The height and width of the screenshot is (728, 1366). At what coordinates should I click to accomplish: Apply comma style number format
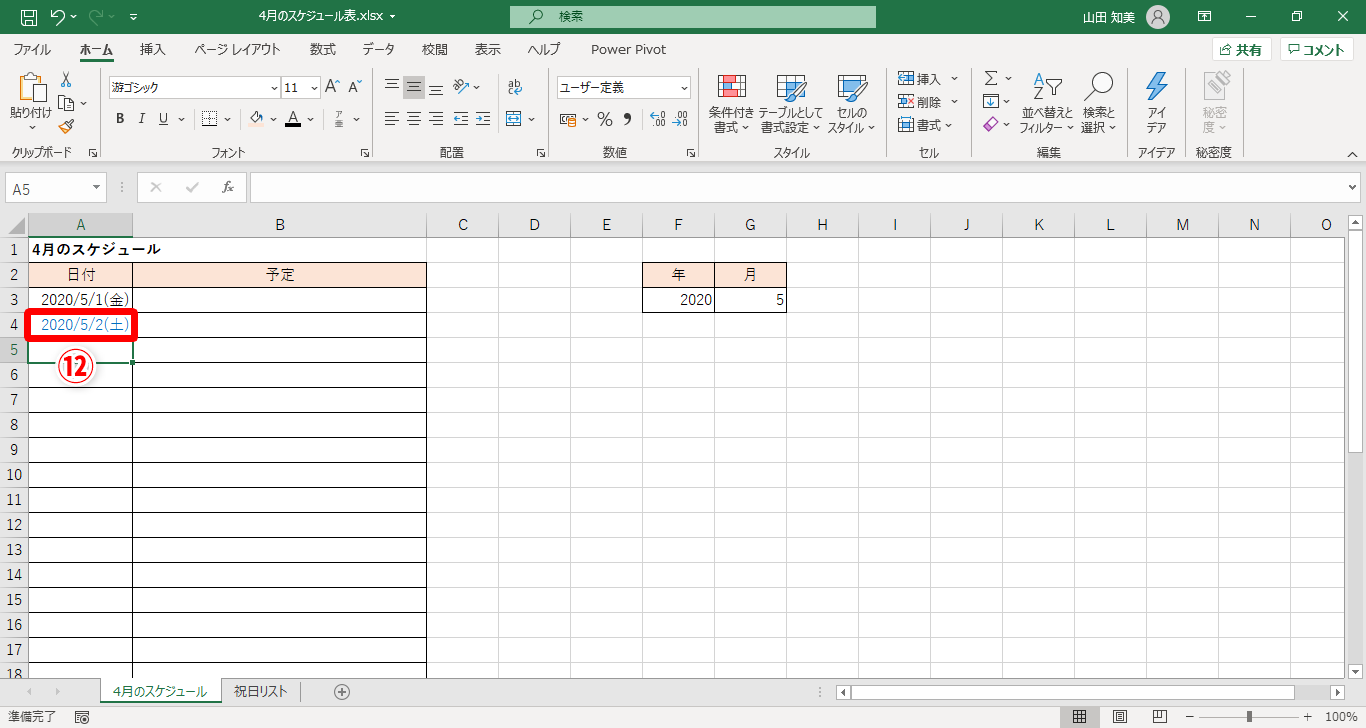[628, 119]
